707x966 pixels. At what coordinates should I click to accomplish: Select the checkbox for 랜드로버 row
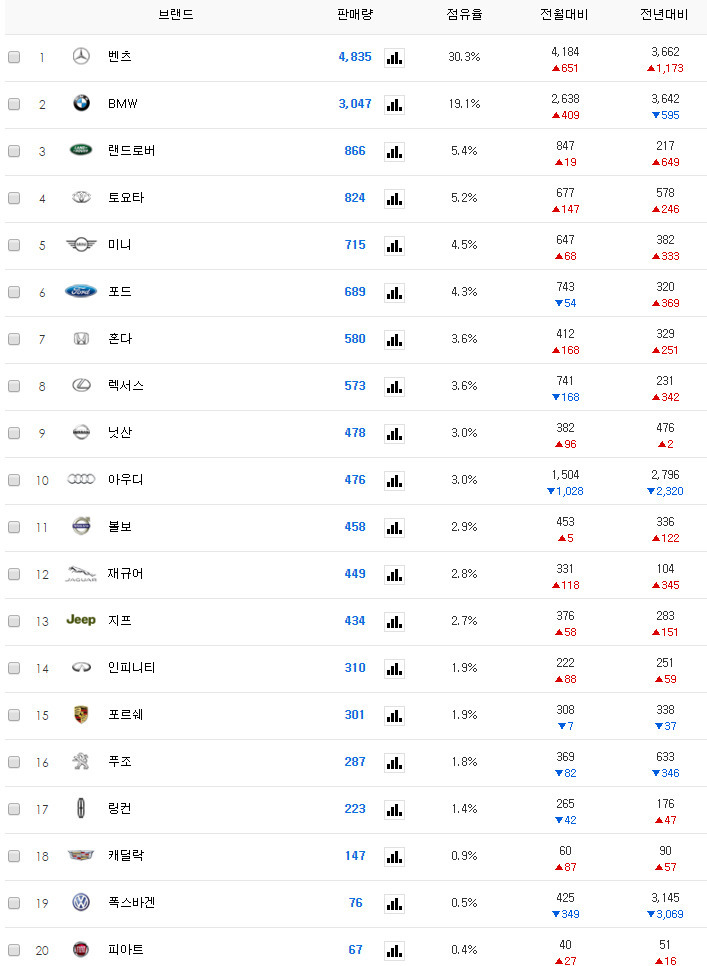point(14,151)
